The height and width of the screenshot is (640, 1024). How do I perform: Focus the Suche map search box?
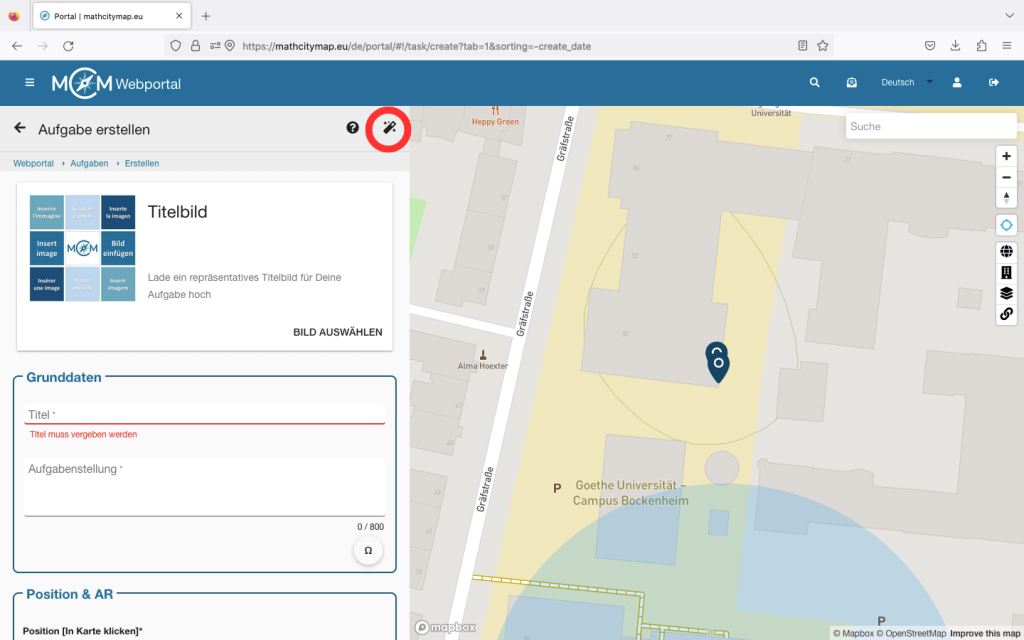(x=930, y=127)
